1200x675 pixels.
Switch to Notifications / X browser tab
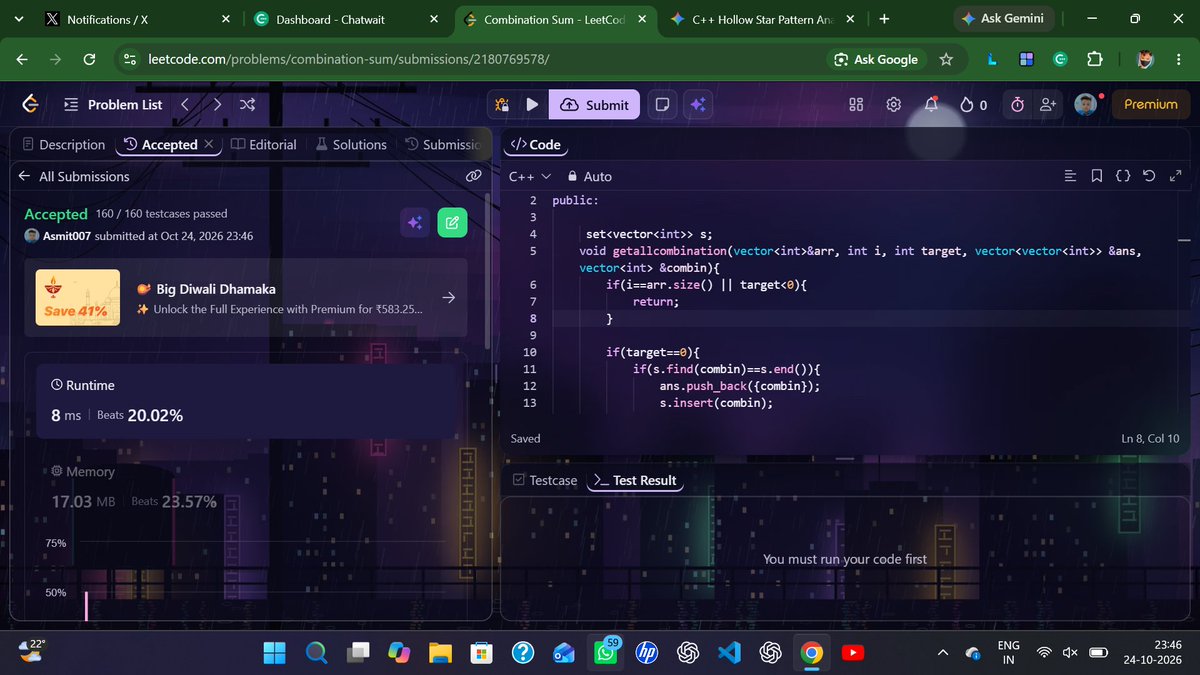(137, 19)
